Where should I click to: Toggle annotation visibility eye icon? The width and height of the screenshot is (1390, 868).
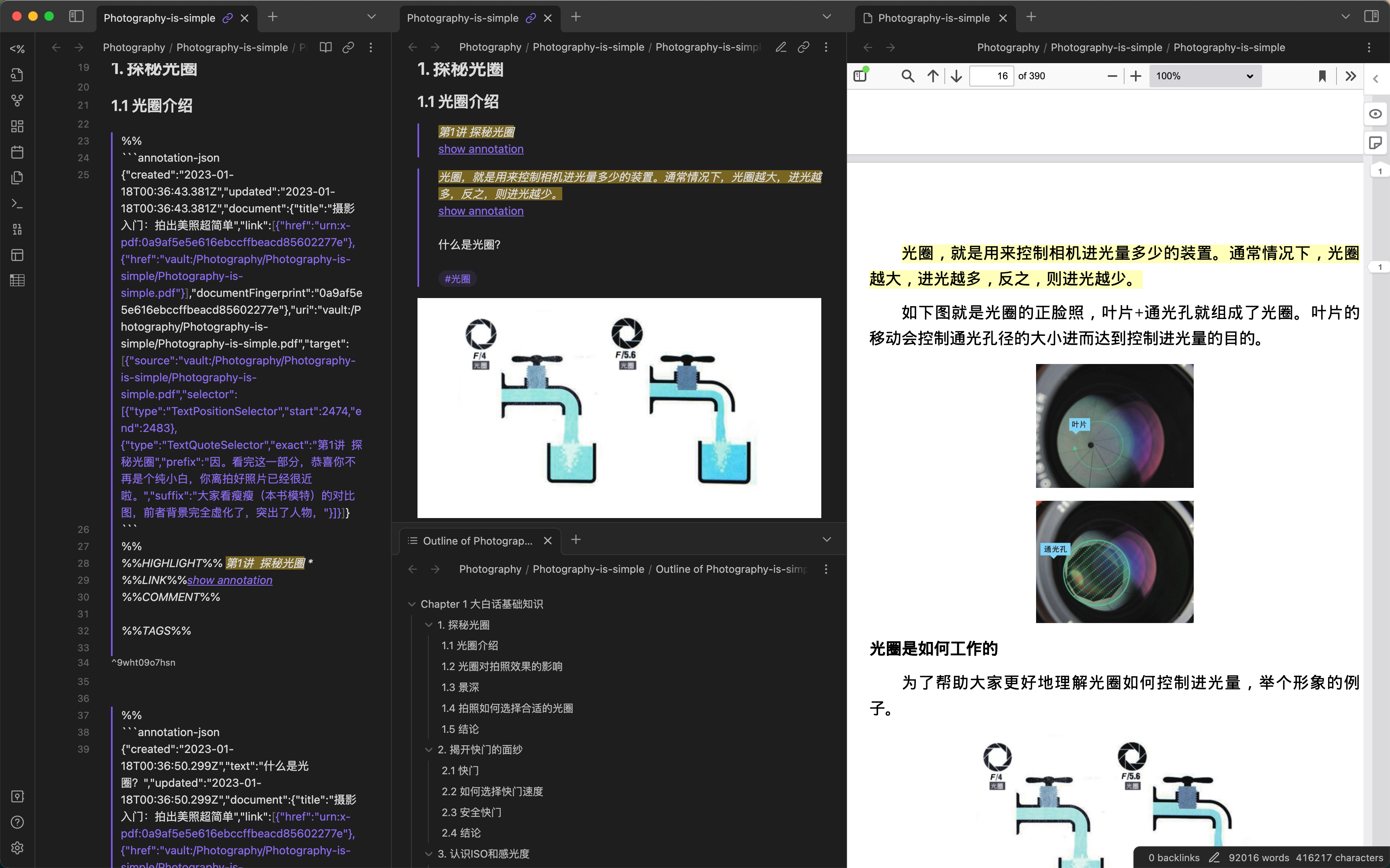point(1376,114)
